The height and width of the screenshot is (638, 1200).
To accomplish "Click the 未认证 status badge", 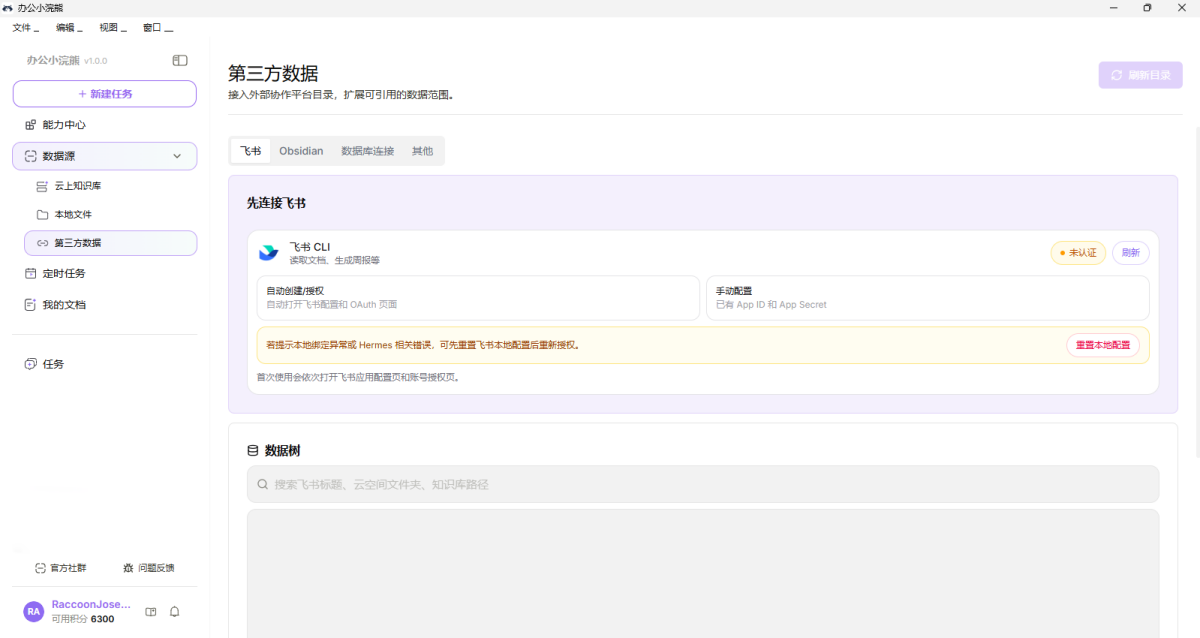I will (x=1078, y=253).
